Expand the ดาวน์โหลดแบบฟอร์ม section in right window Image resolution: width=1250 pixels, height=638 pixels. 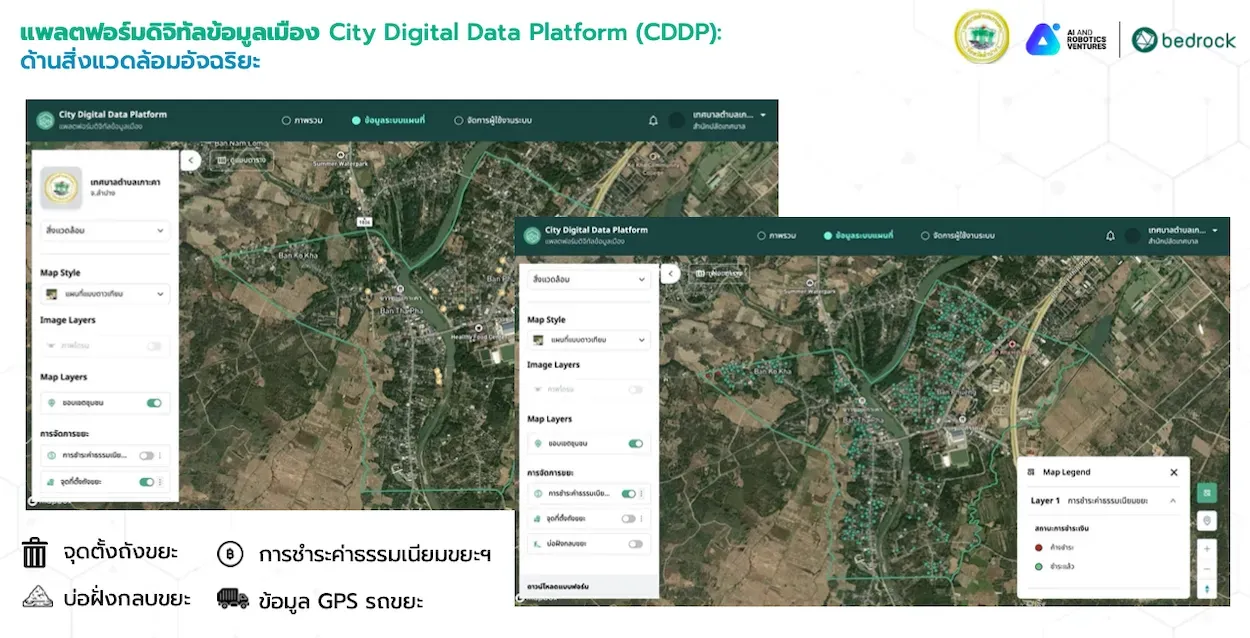[588, 585]
